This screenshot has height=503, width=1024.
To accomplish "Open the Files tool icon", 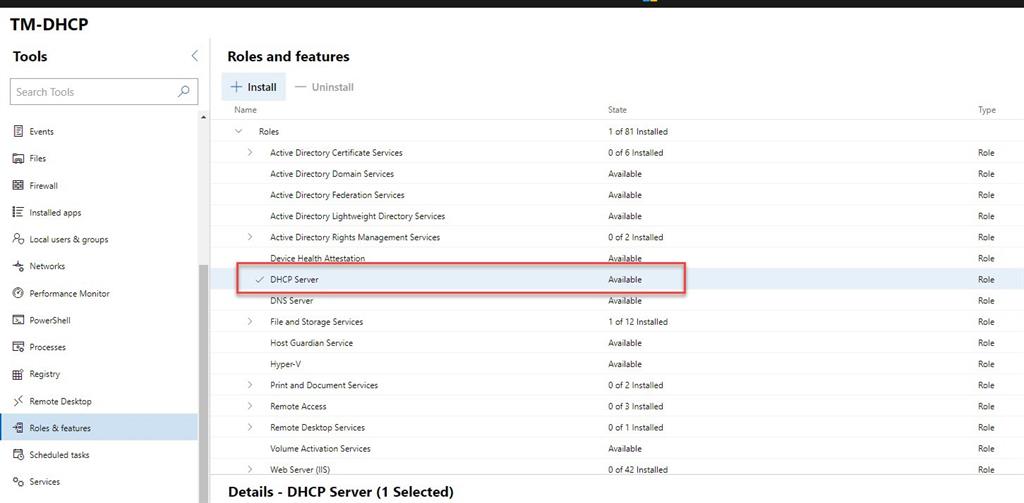I will [x=18, y=159].
